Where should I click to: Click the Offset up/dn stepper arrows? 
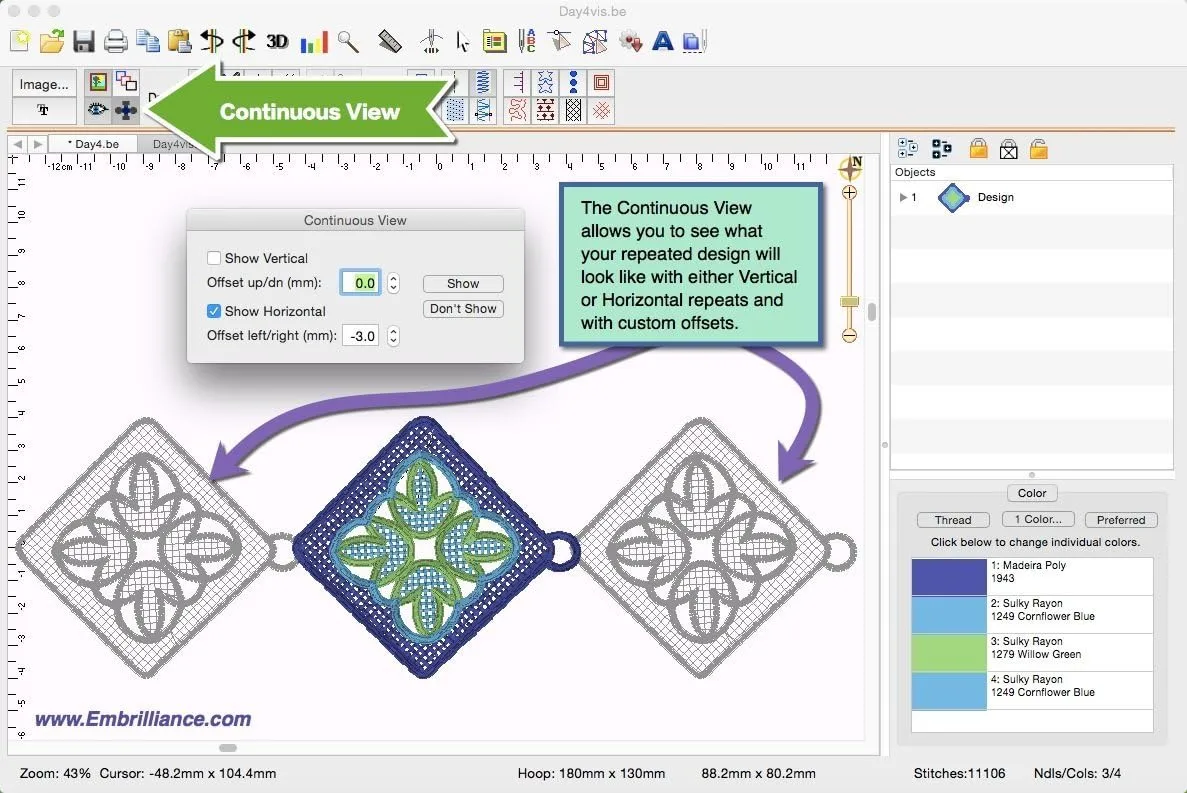click(392, 283)
